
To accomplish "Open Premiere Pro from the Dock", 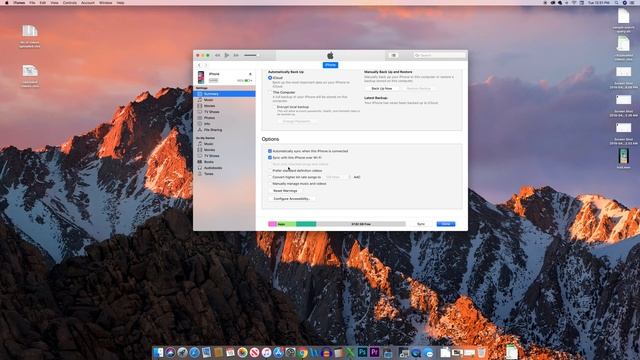I will click(x=374, y=352).
